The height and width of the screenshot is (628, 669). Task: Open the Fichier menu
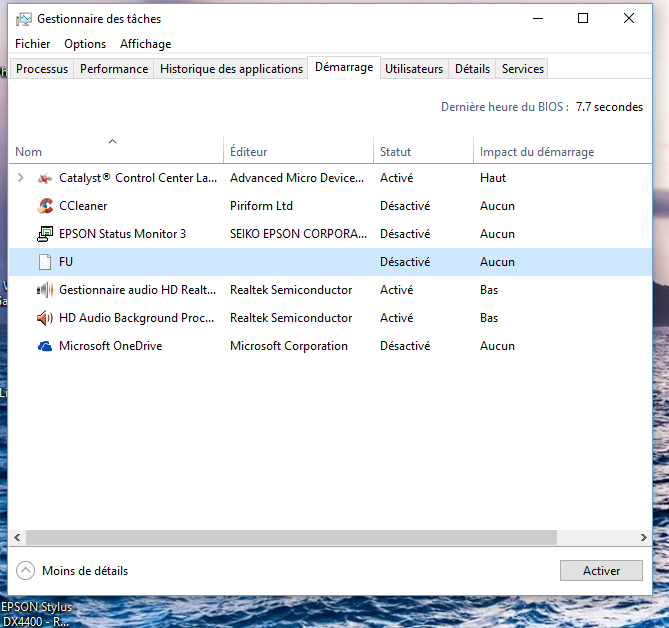(33, 44)
